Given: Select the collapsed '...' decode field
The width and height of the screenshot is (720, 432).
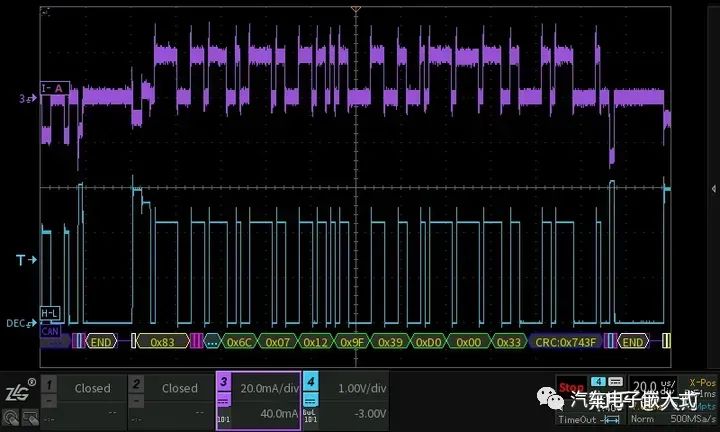Looking at the screenshot, I should point(212,342).
